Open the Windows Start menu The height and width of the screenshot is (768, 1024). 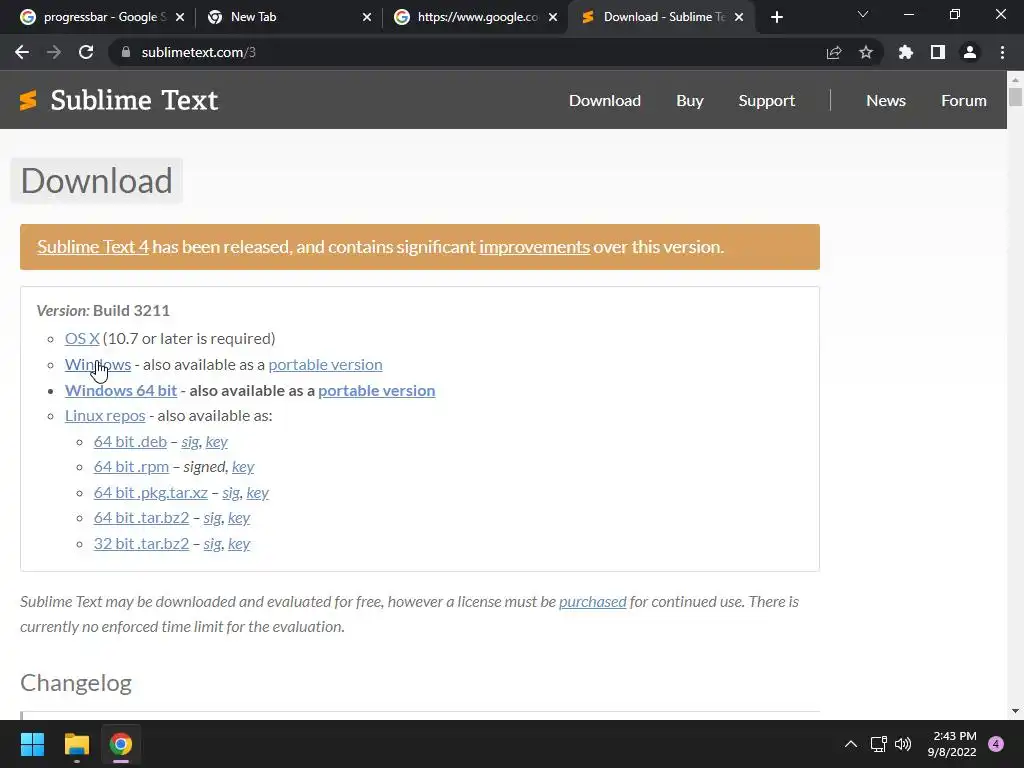tap(32, 744)
